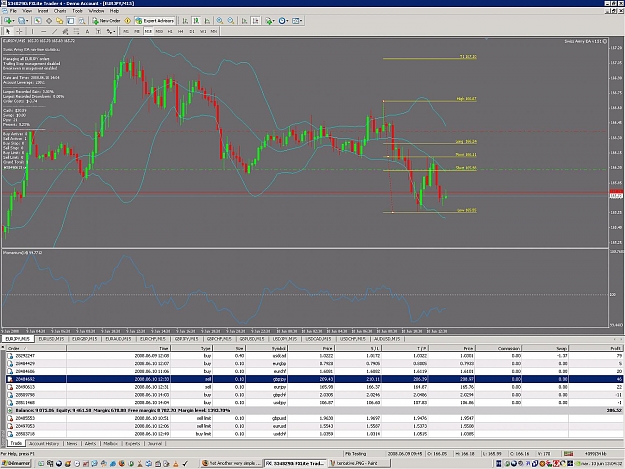Image resolution: width=625 pixels, height=469 pixels.
Task: Open the Periods clock icon
Action: pos(282,21)
